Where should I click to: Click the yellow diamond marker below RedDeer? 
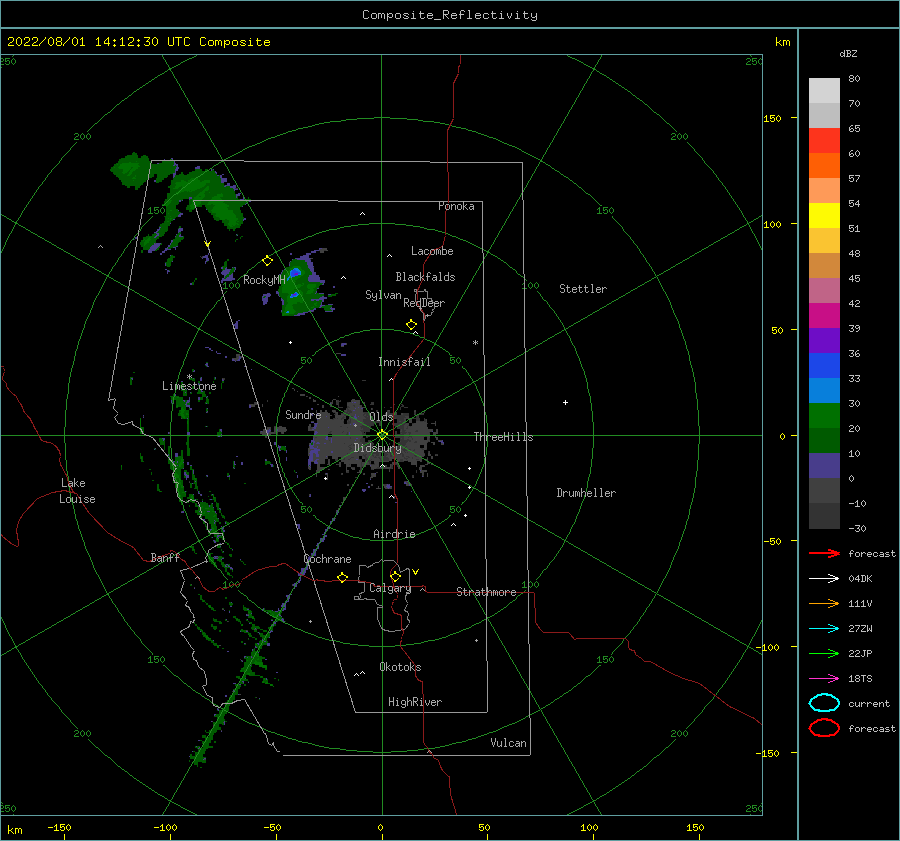coord(412,325)
